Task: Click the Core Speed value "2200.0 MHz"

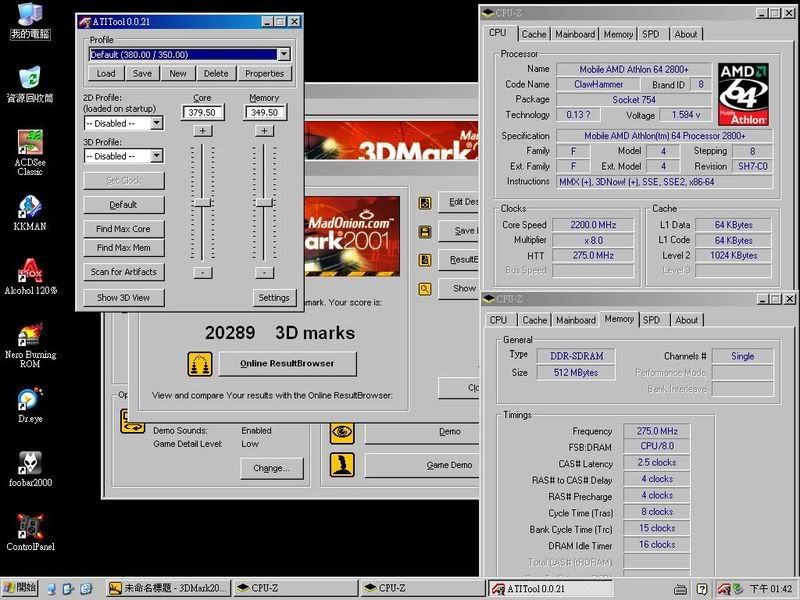Action: (593, 225)
